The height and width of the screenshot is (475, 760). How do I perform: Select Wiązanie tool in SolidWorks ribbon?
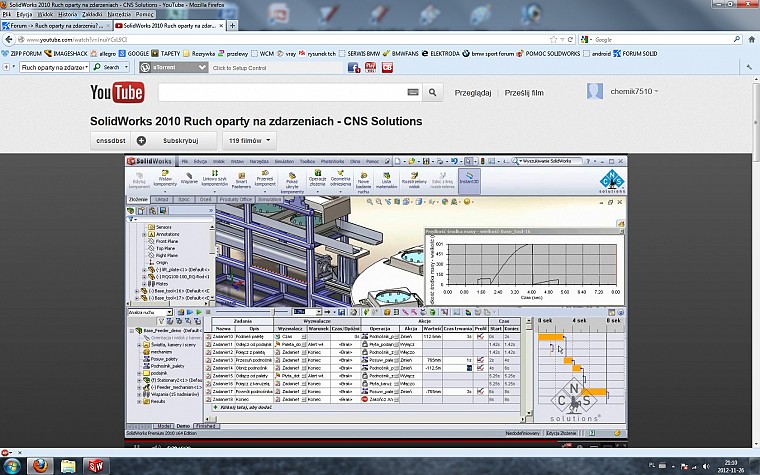(190, 179)
